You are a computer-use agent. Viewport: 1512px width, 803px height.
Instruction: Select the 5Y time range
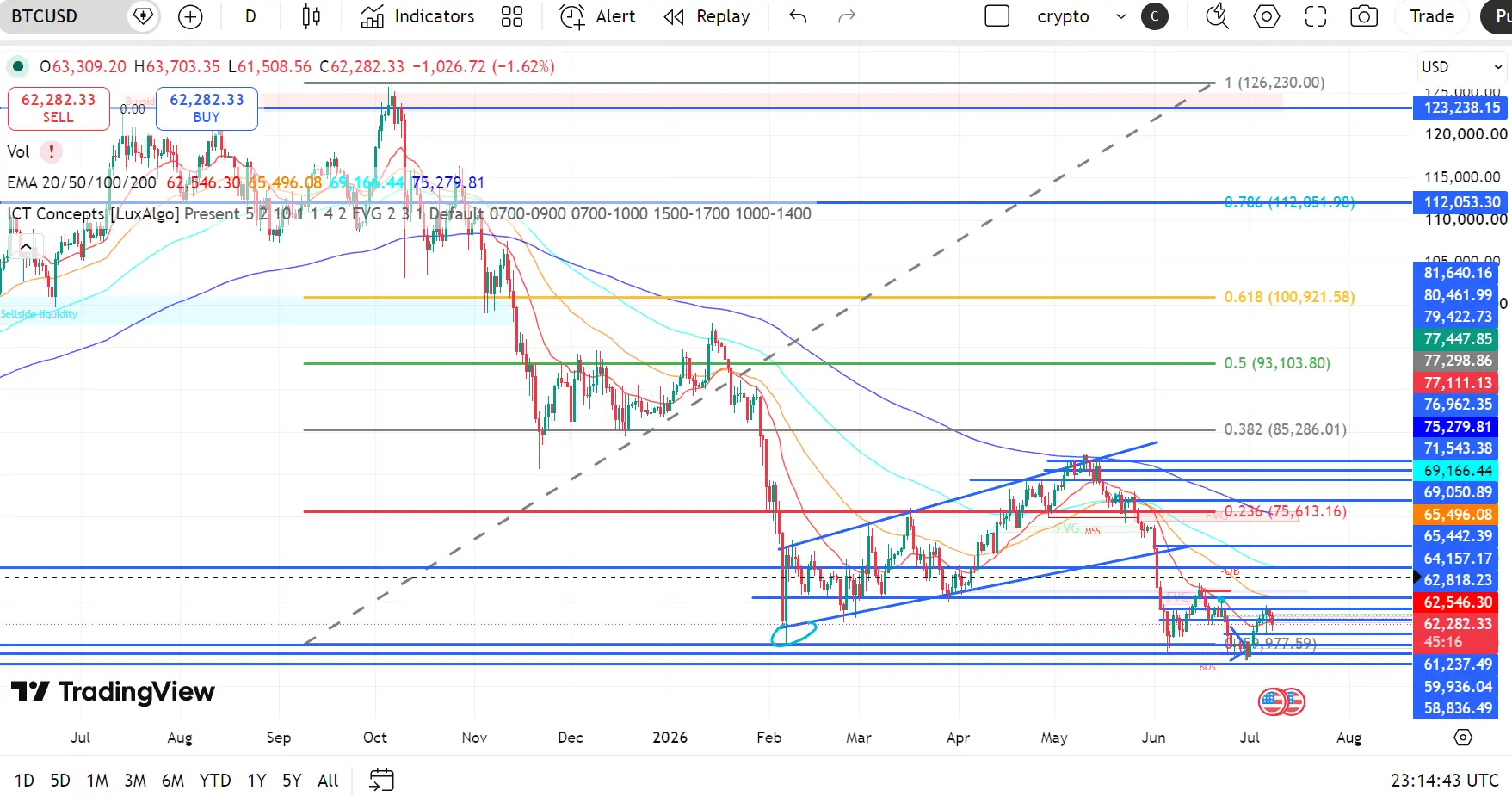292,781
